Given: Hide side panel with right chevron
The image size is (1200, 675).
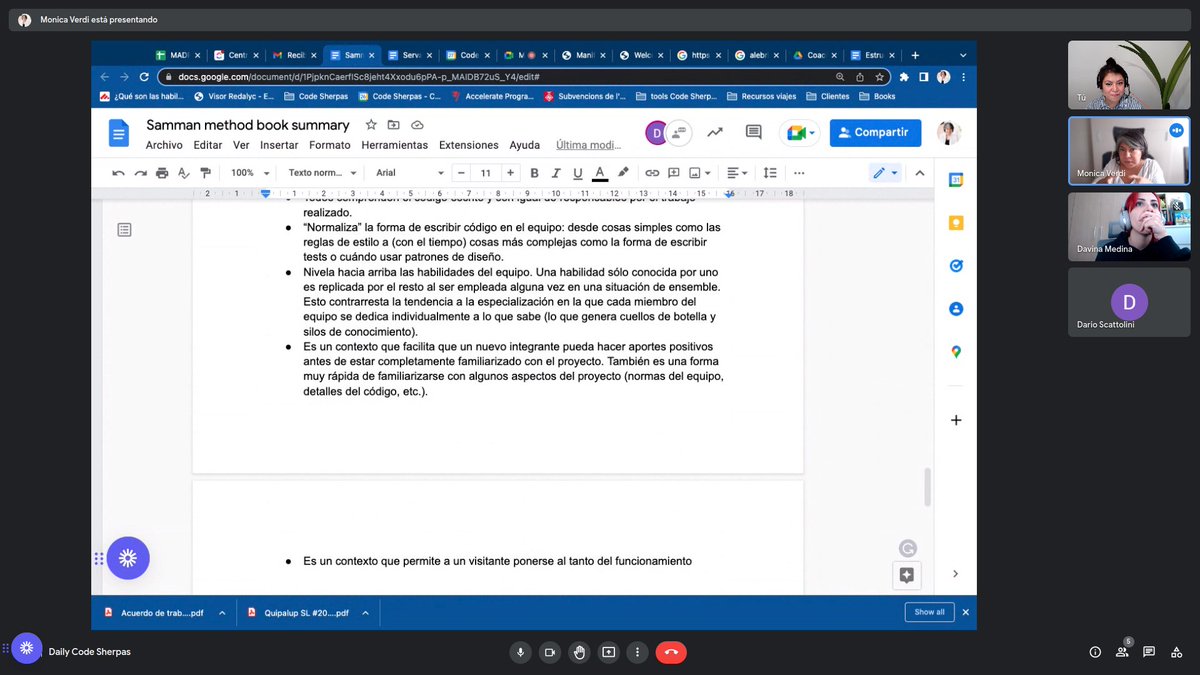Looking at the screenshot, I should coord(956,574).
